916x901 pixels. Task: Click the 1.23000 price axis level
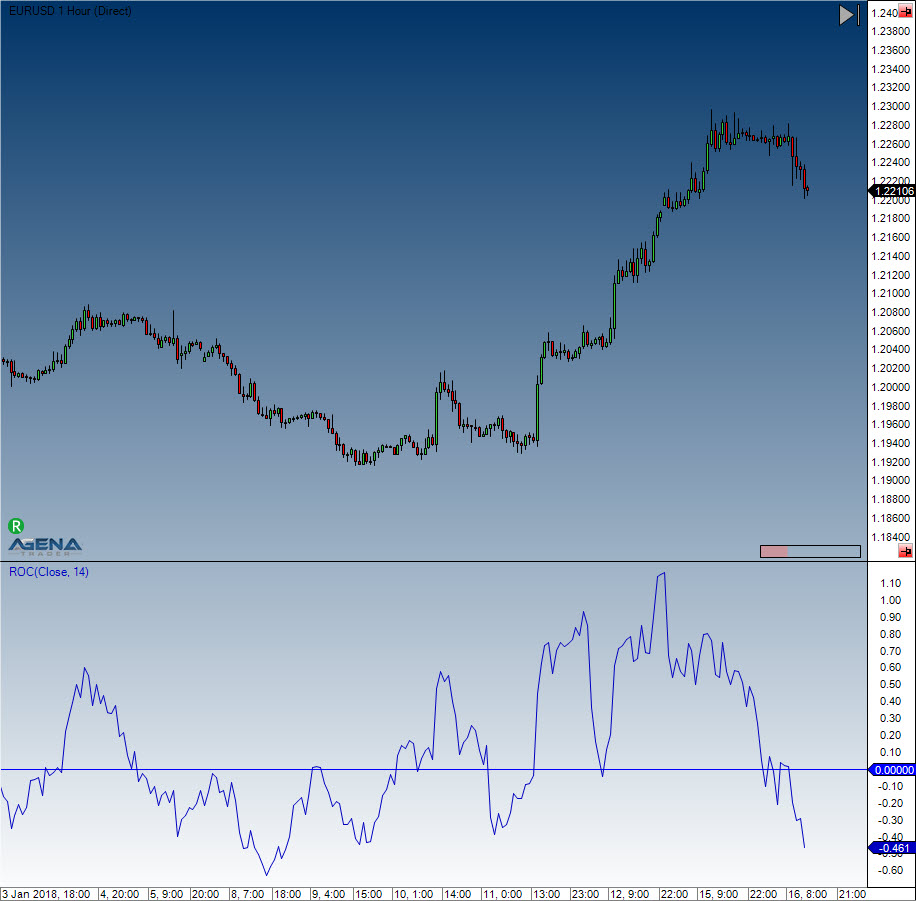coord(890,106)
